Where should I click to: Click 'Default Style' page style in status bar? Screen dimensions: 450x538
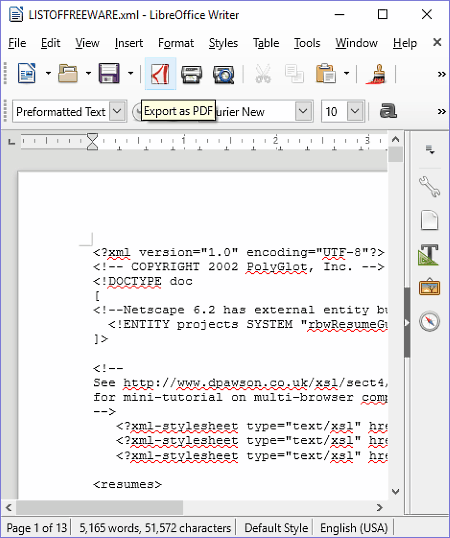point(276,528)
